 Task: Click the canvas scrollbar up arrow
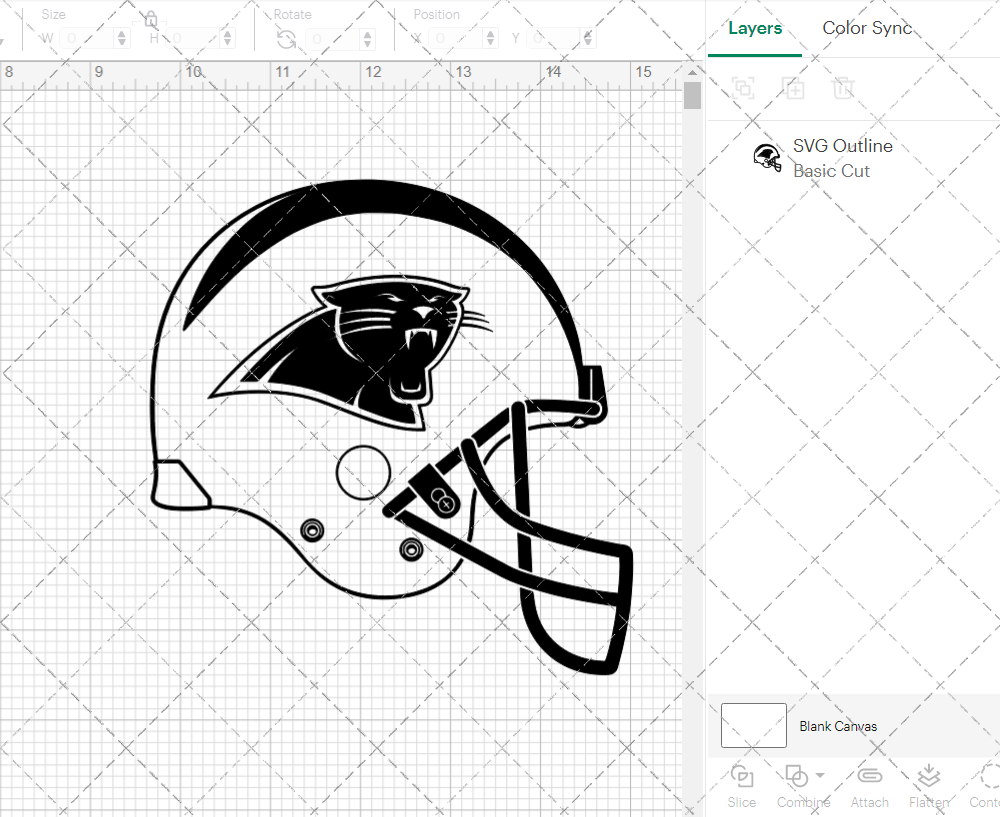692,72
